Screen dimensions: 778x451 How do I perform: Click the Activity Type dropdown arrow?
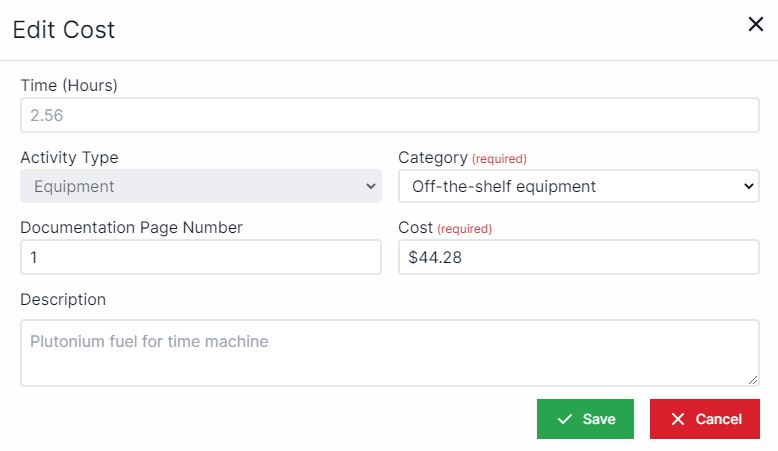[x=371, y=186]
